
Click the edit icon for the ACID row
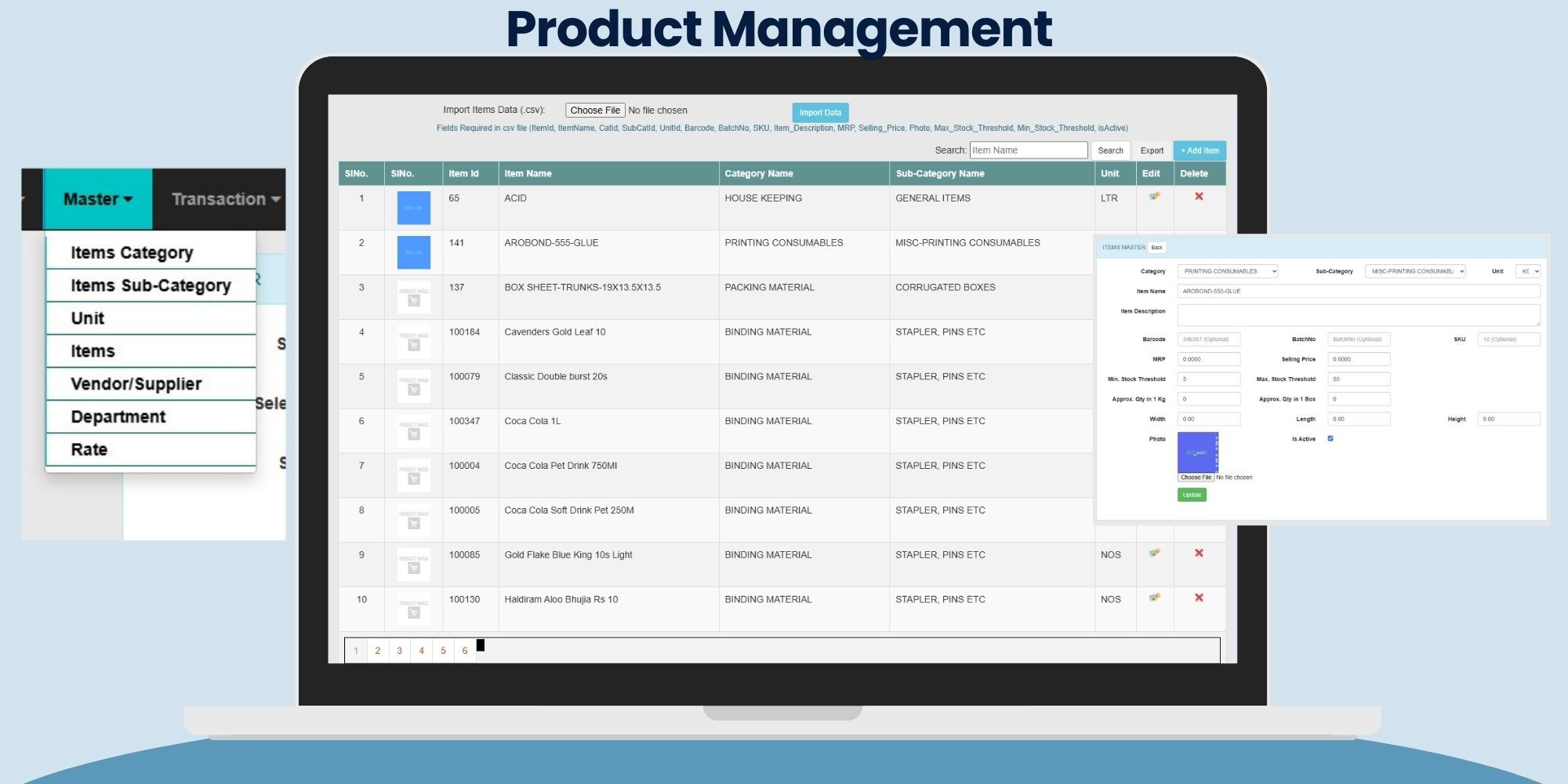click(x=1154, y=197)
